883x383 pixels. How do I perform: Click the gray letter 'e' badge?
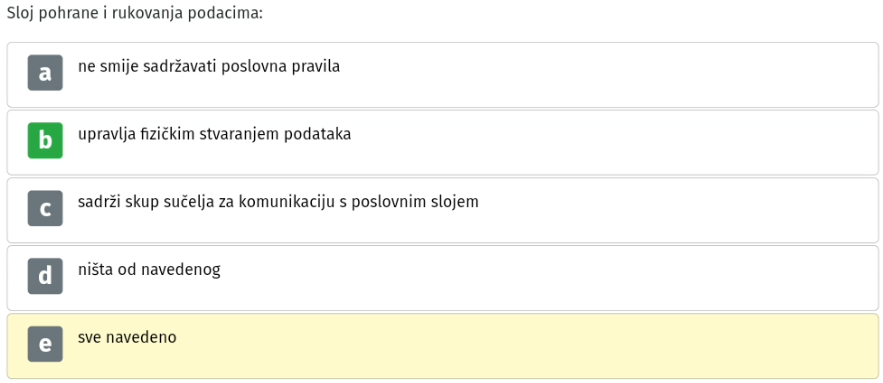(x=45, y=344)
